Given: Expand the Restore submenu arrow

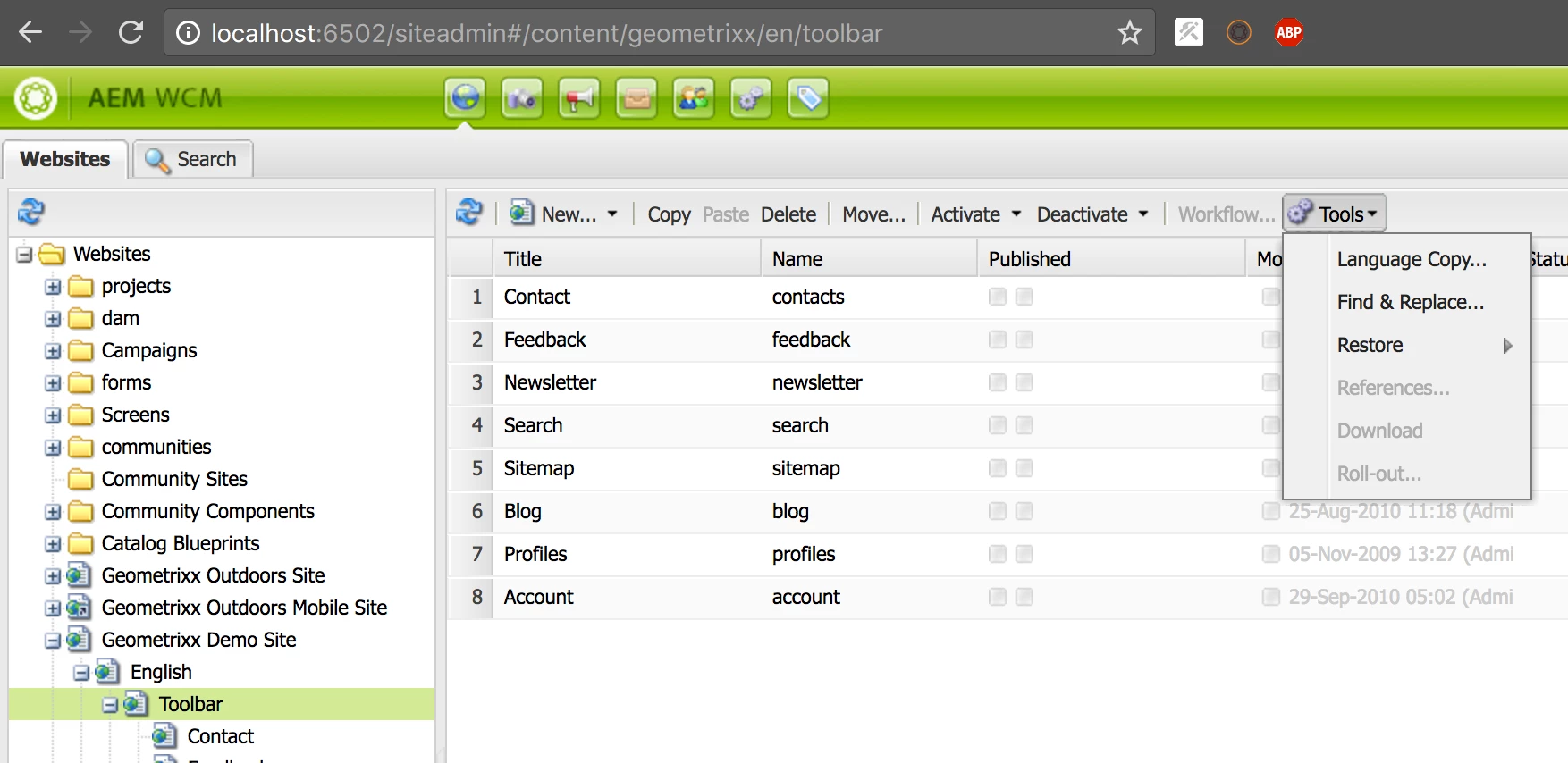Looking at the screenshot, I should click(x=1508, y=346).
